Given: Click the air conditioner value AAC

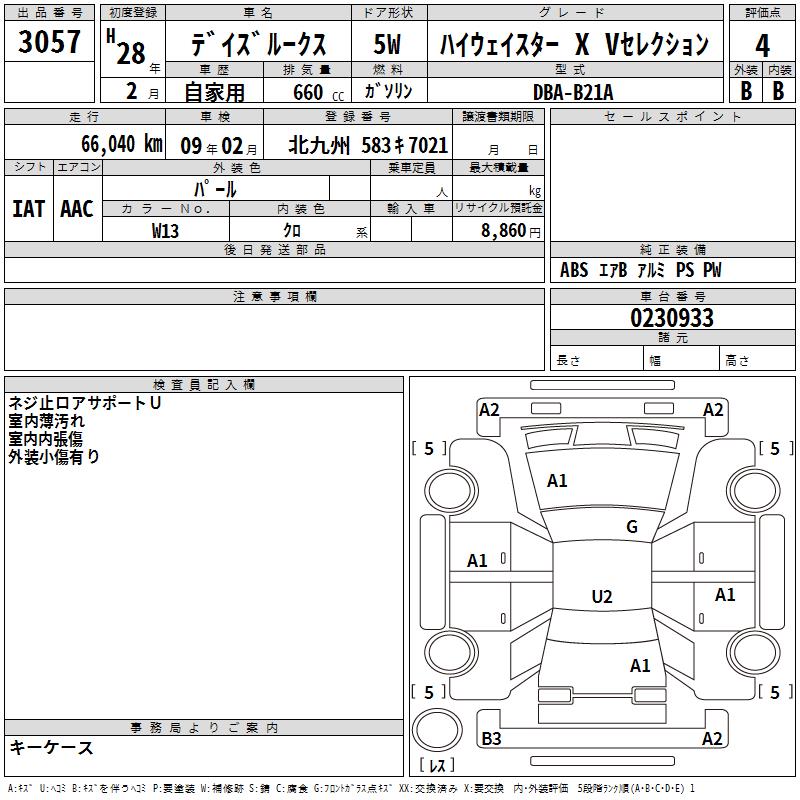Looking at the screenshot, I should 77,209.
